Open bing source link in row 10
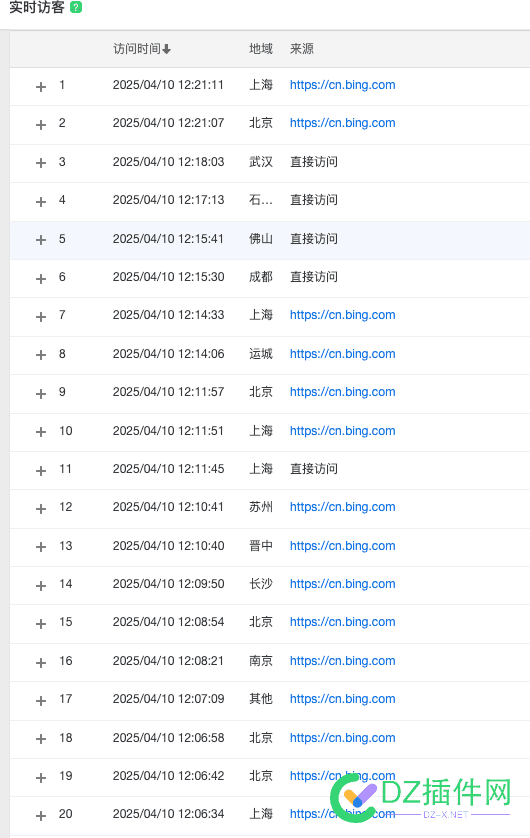The height and width of the screenshot is (838, 530). click(342, 431)
